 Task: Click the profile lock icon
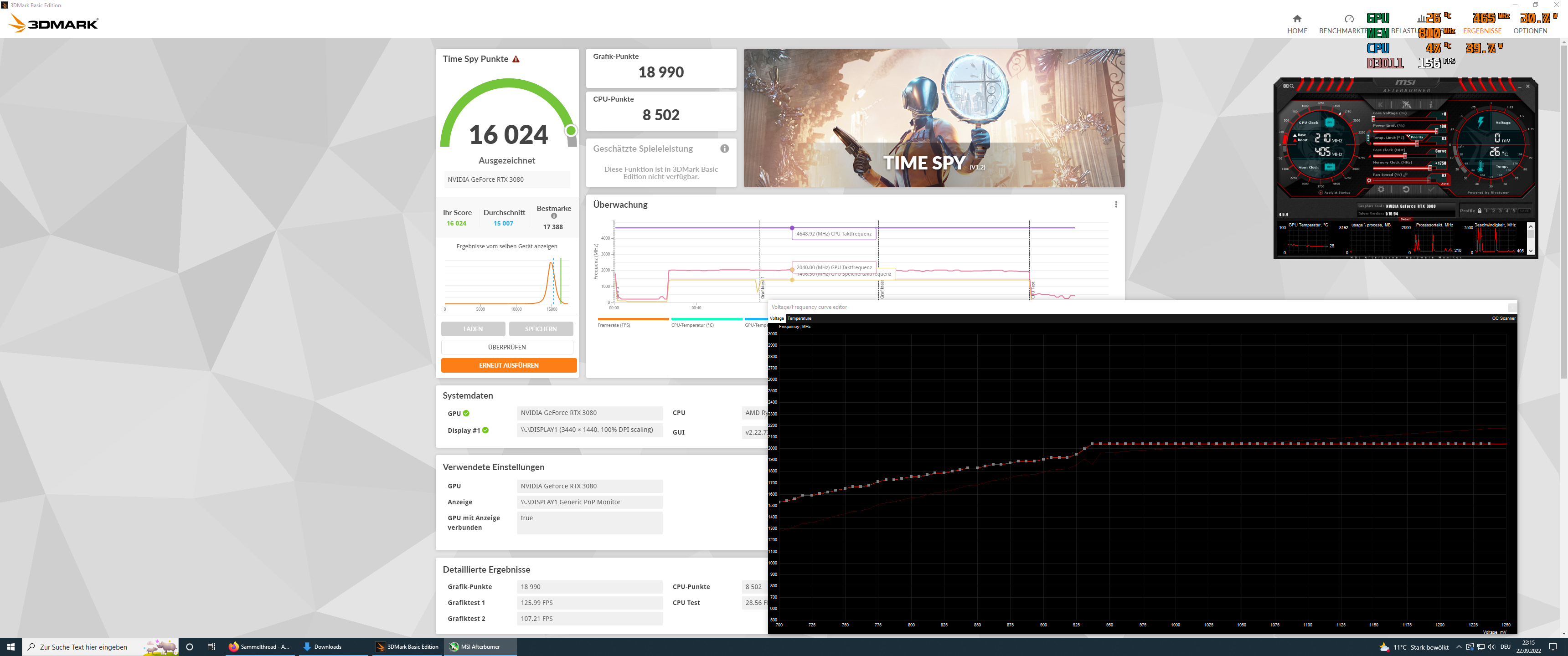(1480, 210)
